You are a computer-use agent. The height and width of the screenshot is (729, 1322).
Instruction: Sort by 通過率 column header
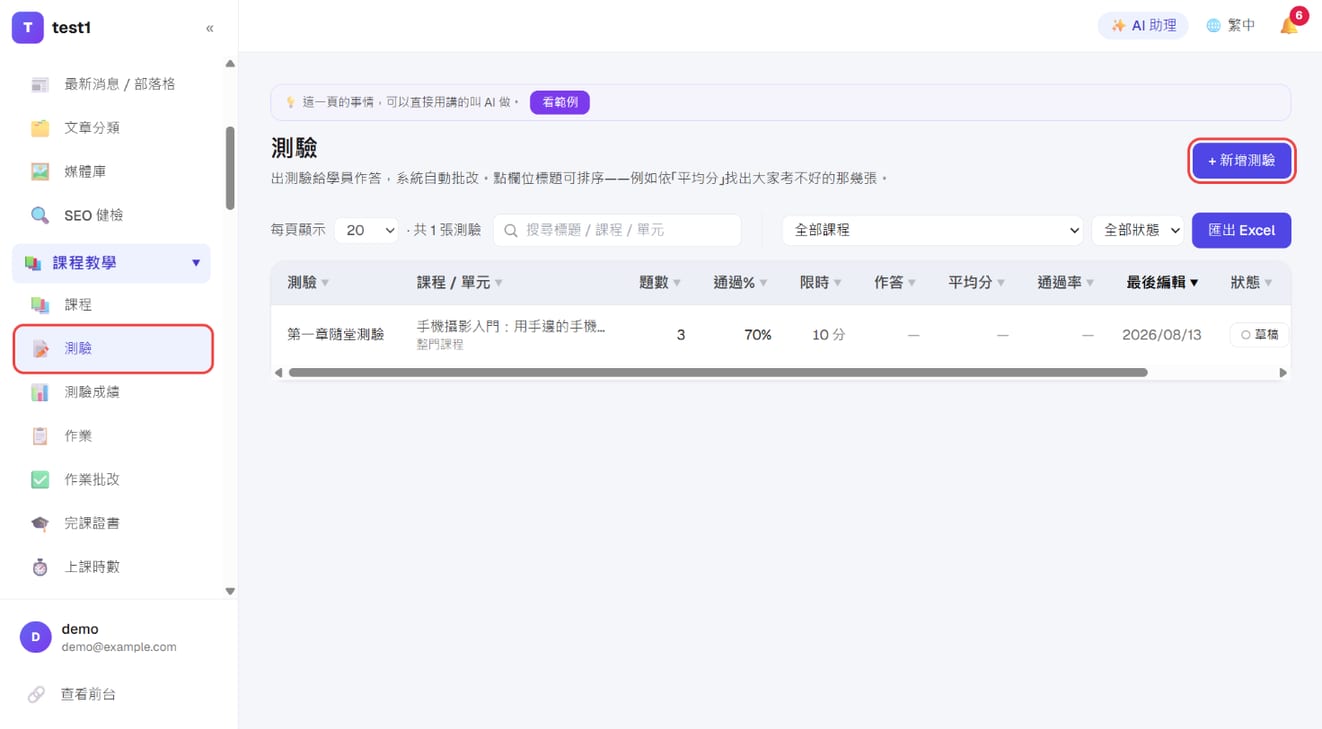[x=1066, y=283]
